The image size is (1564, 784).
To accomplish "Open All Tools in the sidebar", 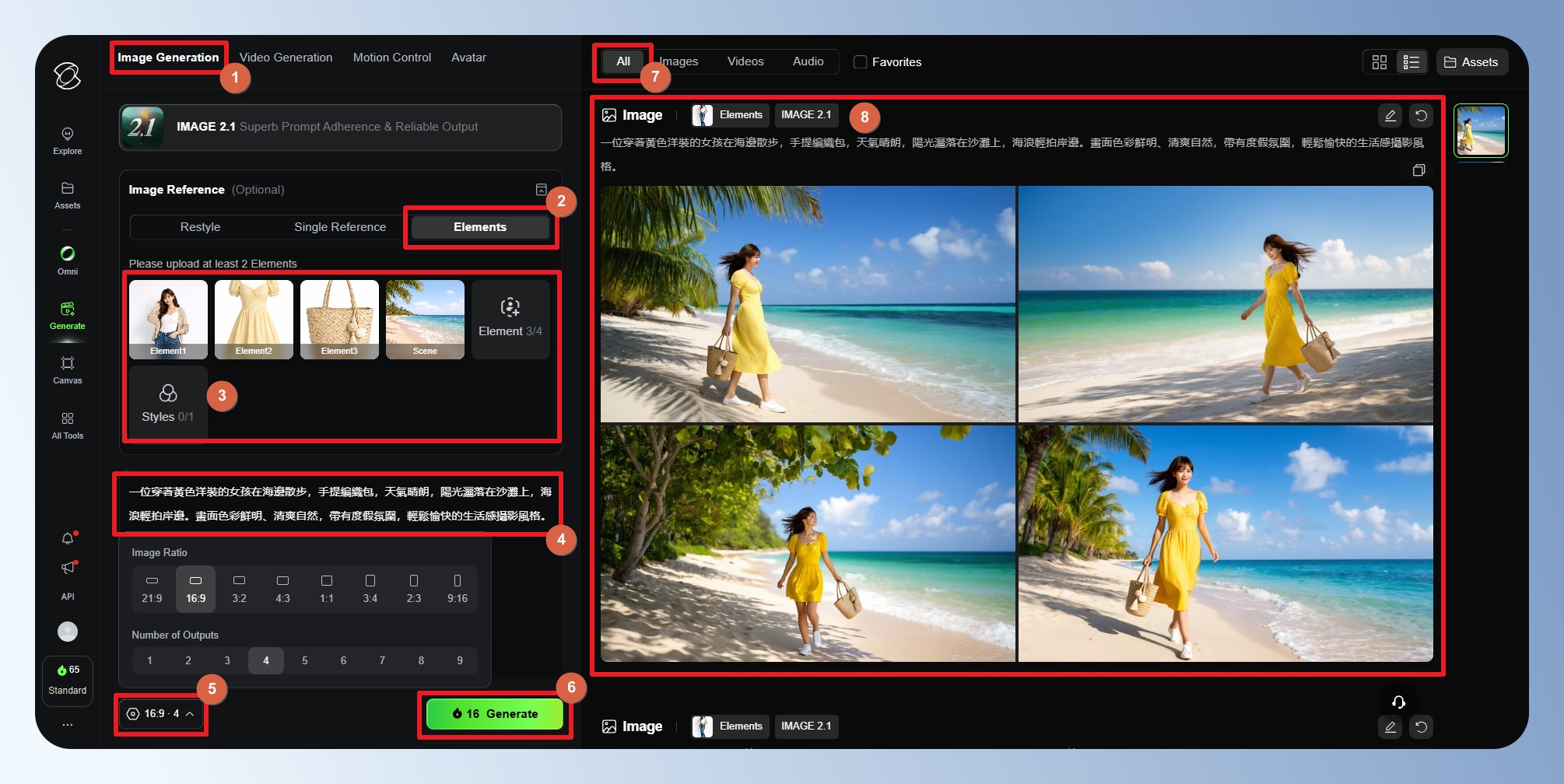I will coord(68,425).
